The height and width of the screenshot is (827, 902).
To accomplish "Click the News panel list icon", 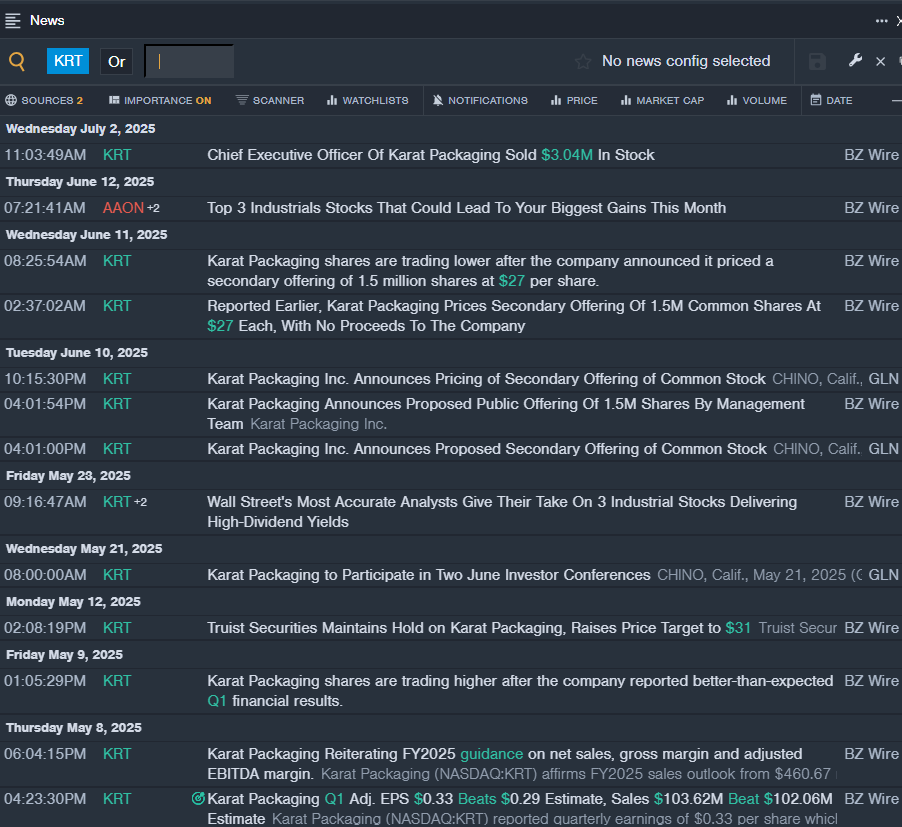I will pos(13,21).
